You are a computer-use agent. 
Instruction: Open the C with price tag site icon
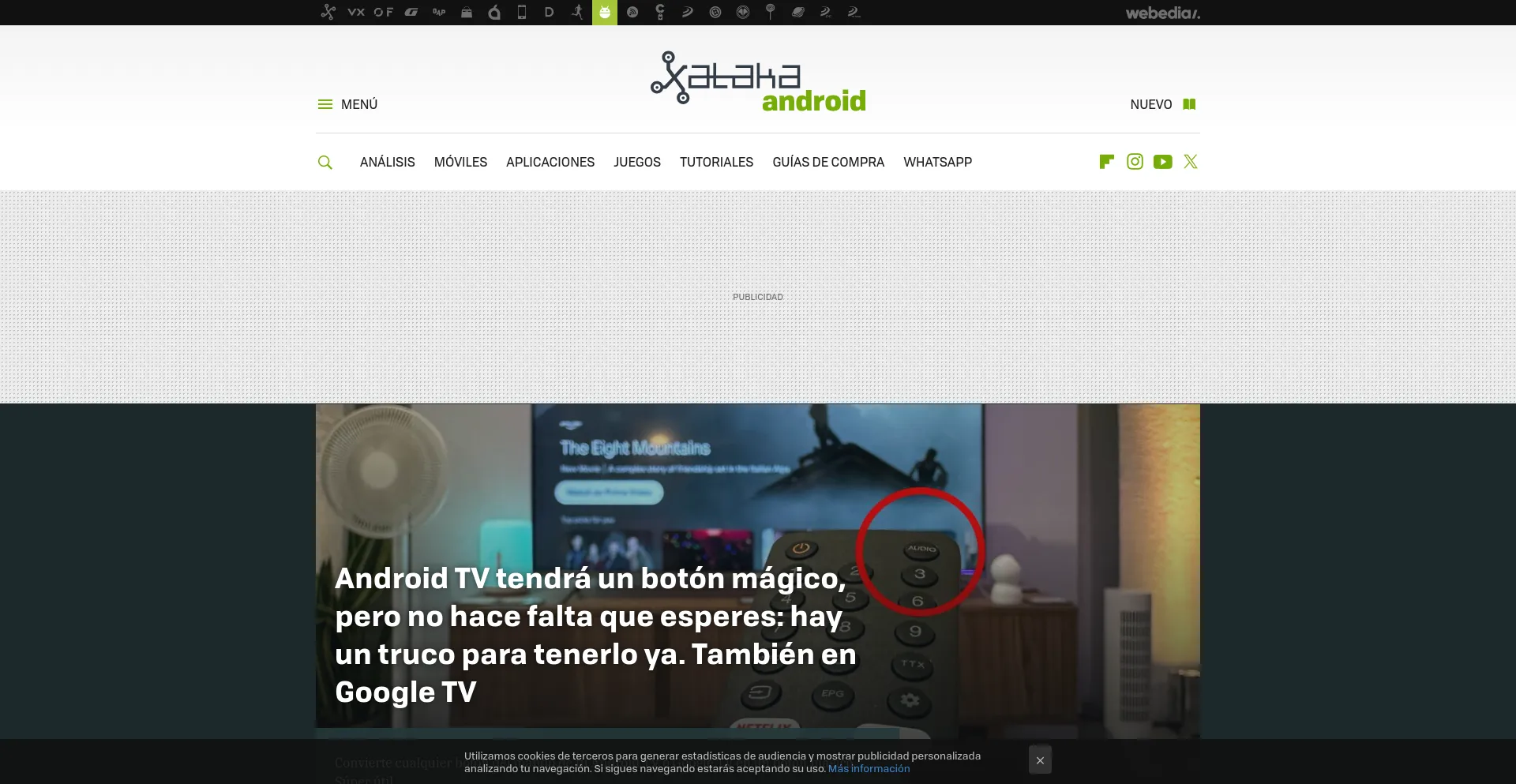660,12
